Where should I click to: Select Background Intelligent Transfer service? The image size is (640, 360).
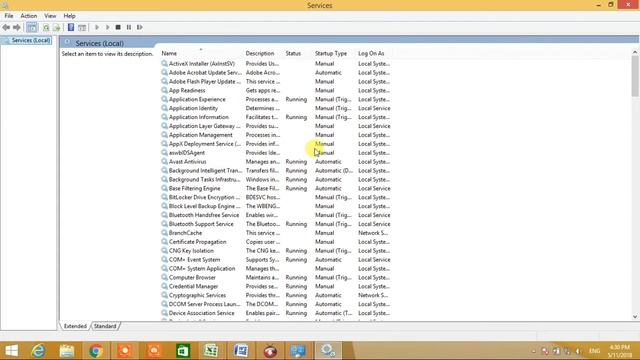[x=276, y=171]
